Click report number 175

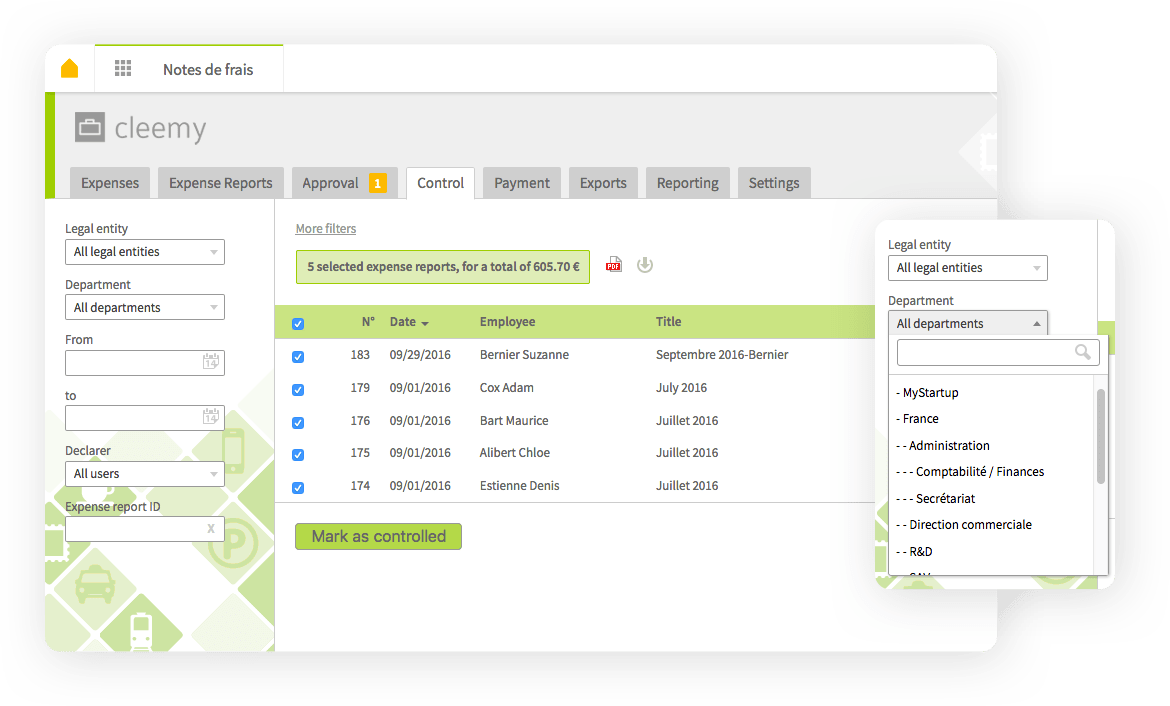click(360, 453)
